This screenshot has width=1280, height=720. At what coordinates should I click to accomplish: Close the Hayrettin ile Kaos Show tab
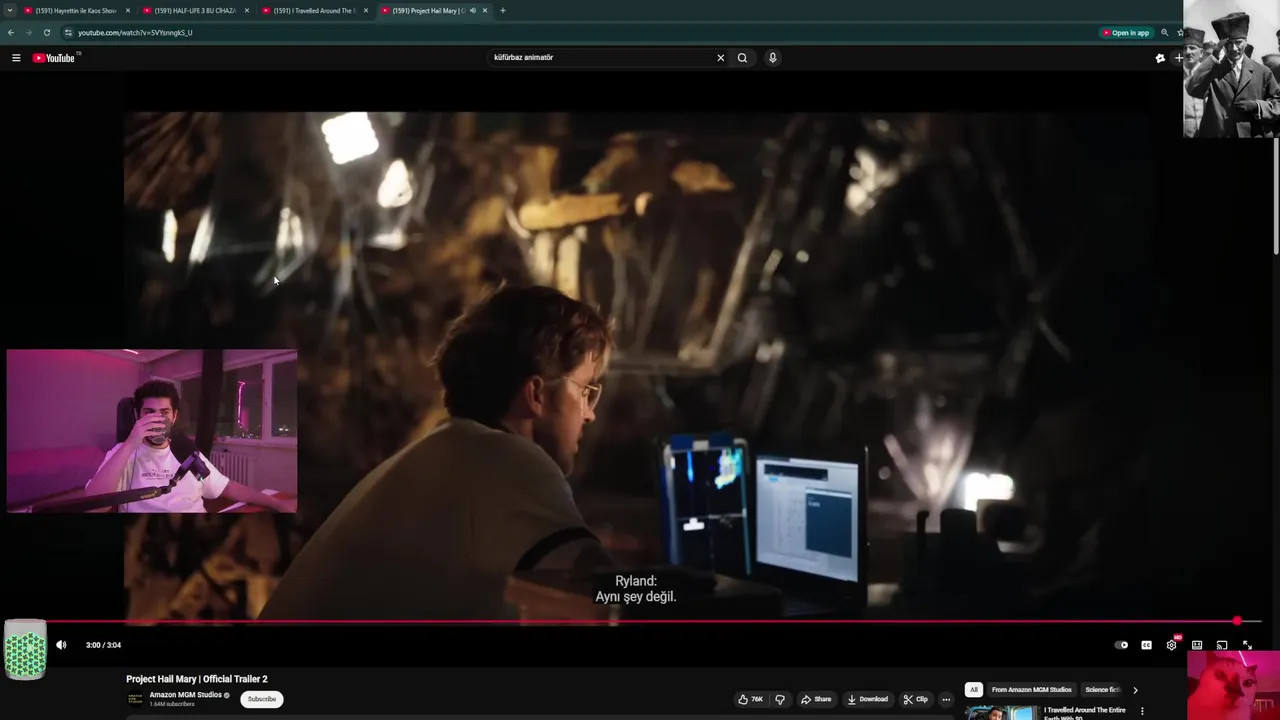coord(128,11)
